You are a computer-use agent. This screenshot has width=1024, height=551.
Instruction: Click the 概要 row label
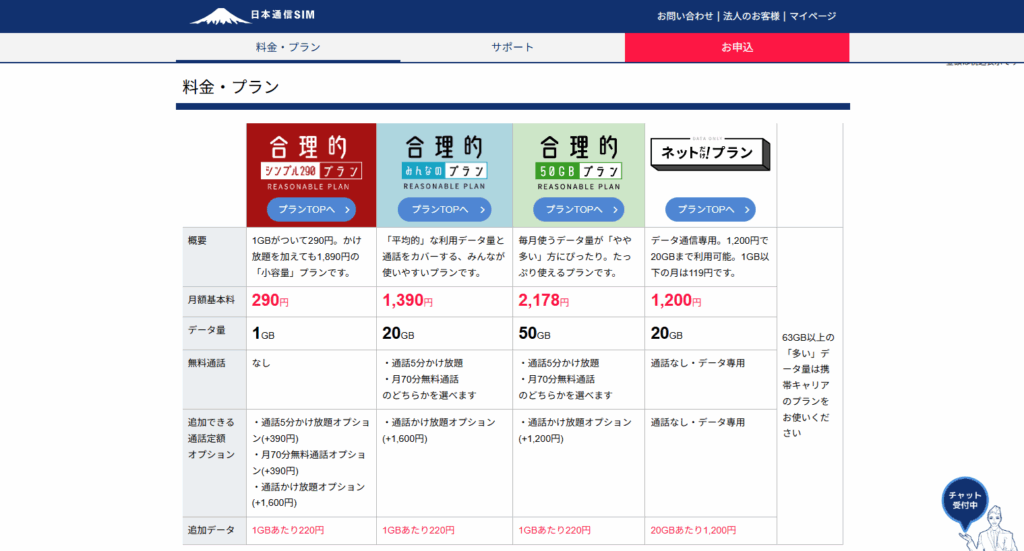[x=197, y=240]
